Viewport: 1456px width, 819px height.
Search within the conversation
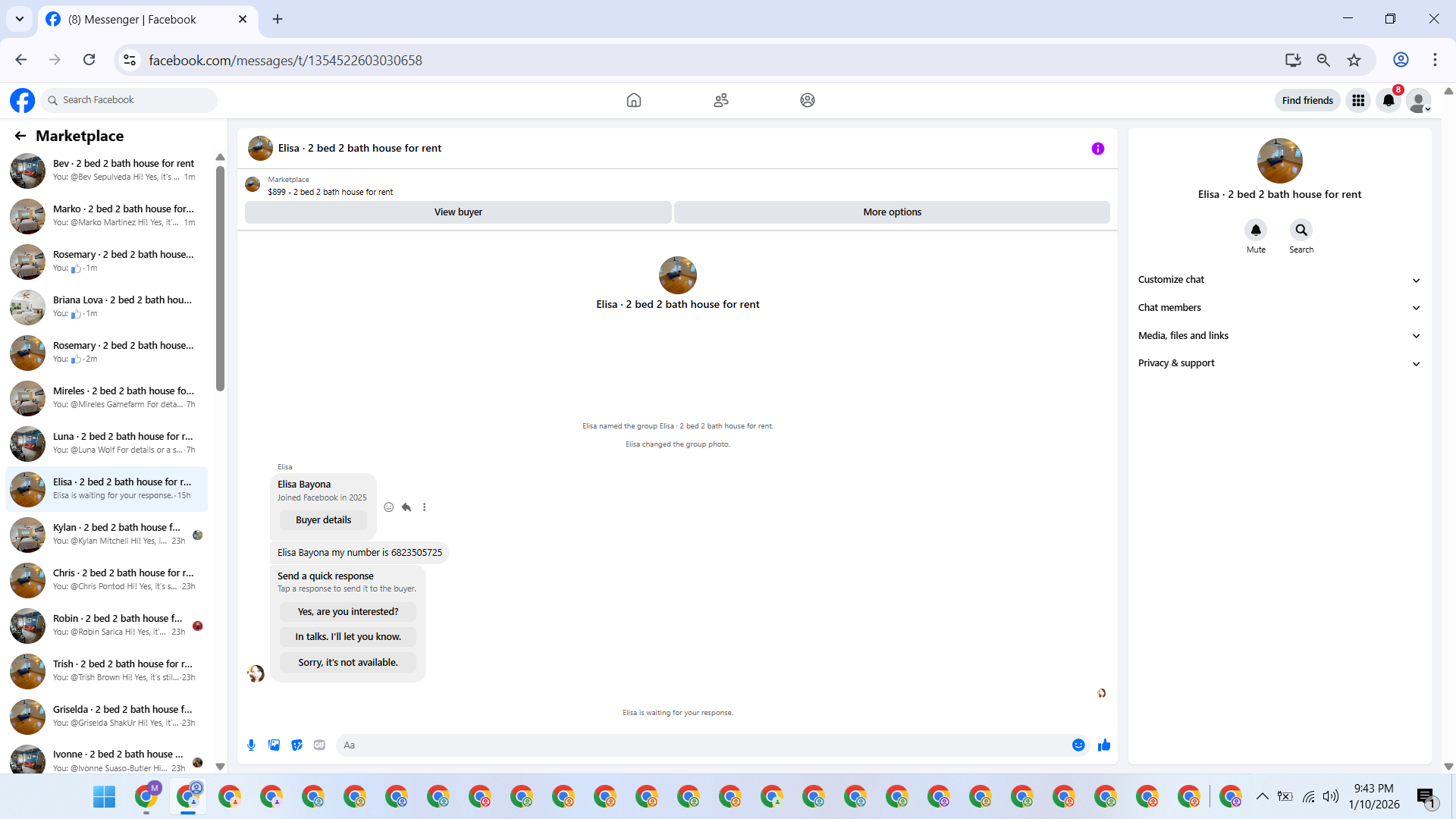coord(1301,231)
